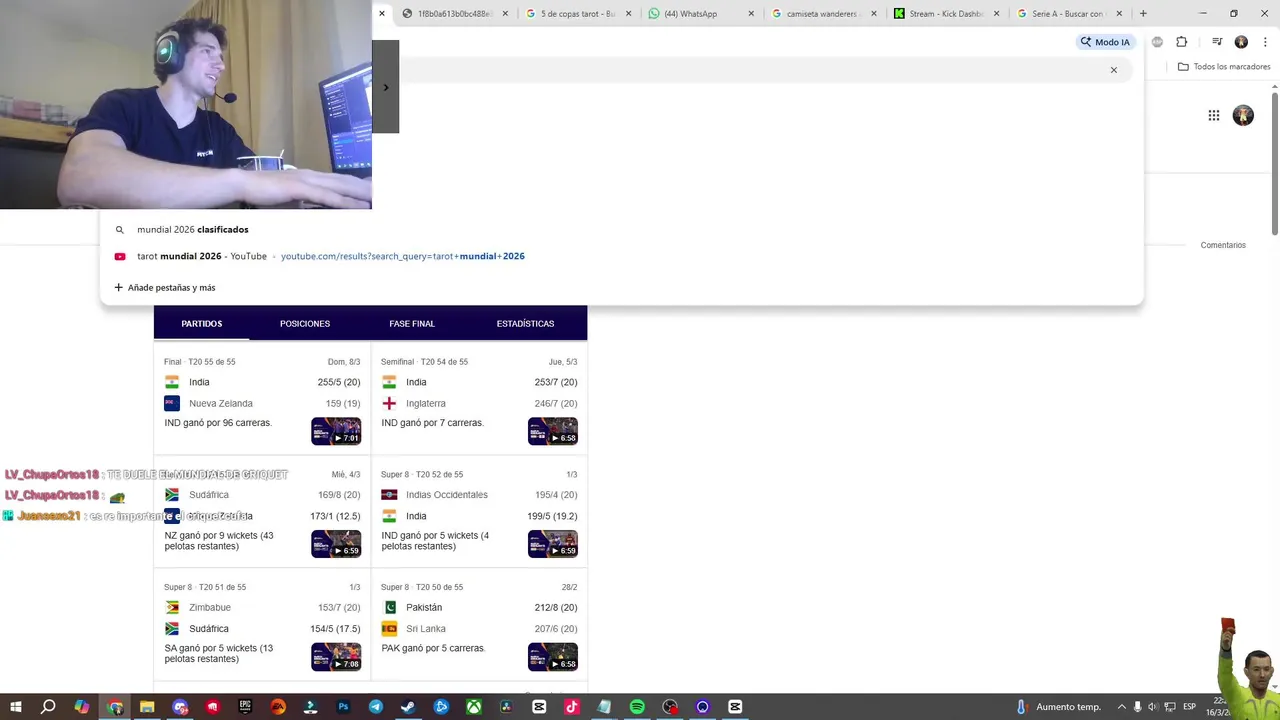Show hidden system tray icons

point(1121,707)
